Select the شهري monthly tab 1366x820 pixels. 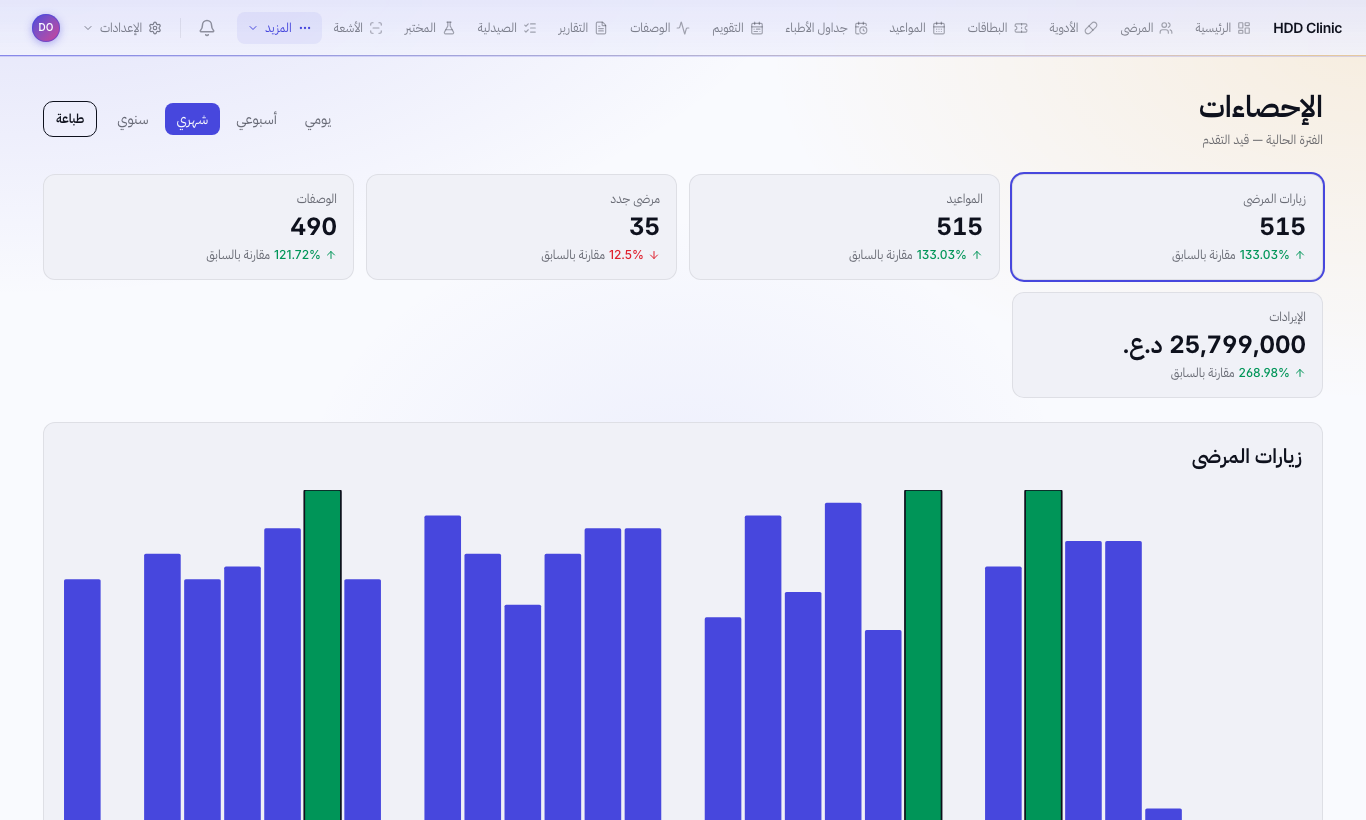[192, 119]
